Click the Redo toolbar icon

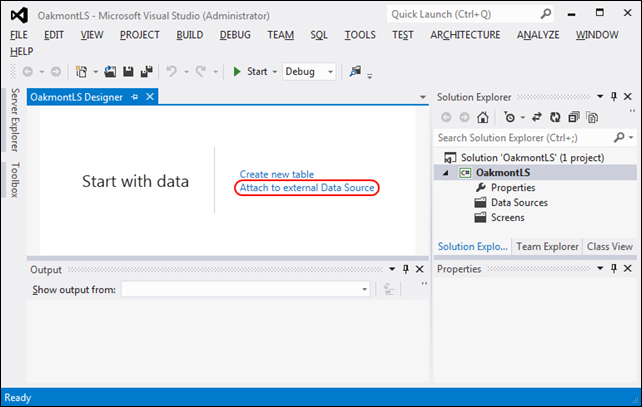pos(201,72)
